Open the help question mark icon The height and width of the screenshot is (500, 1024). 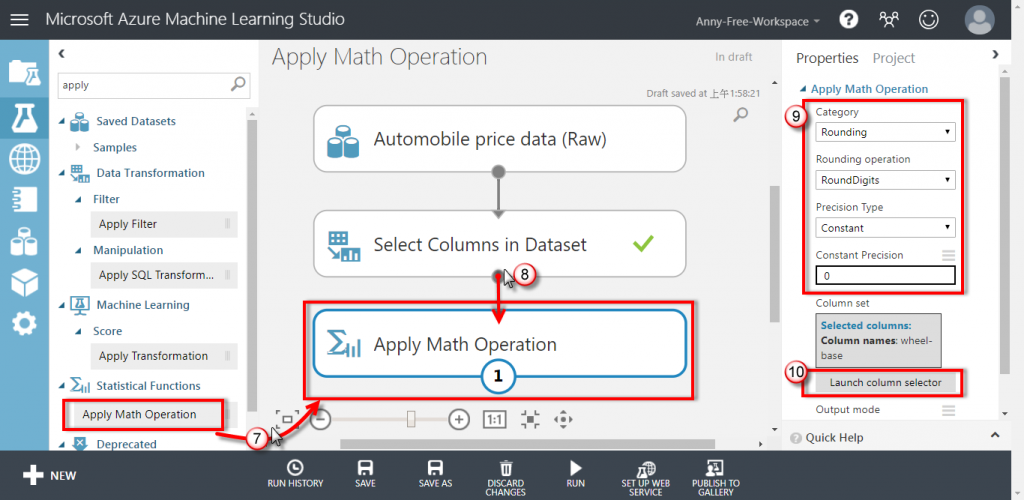coord(848,20)
